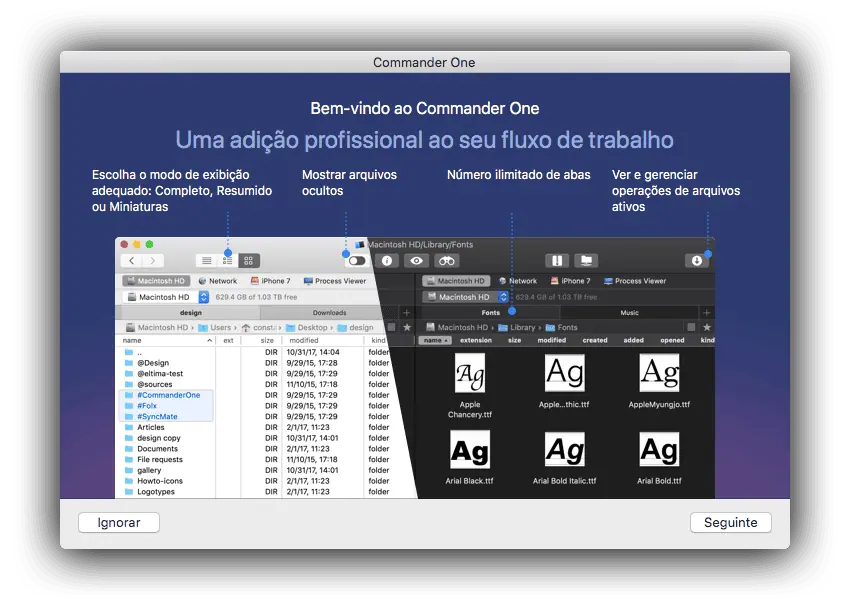
Task: Click Library in the dark pane breadcrumb
Action: (x=517, y=327)
